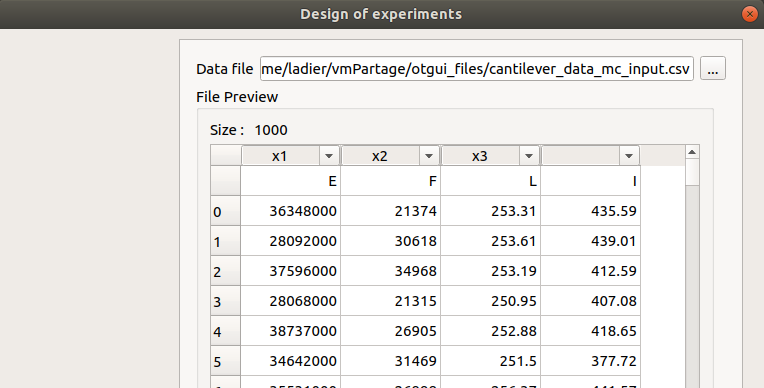The width and height of the screenshot is (764, 388).
Task: Open file browser with the ... button
Action: (713, 69)
